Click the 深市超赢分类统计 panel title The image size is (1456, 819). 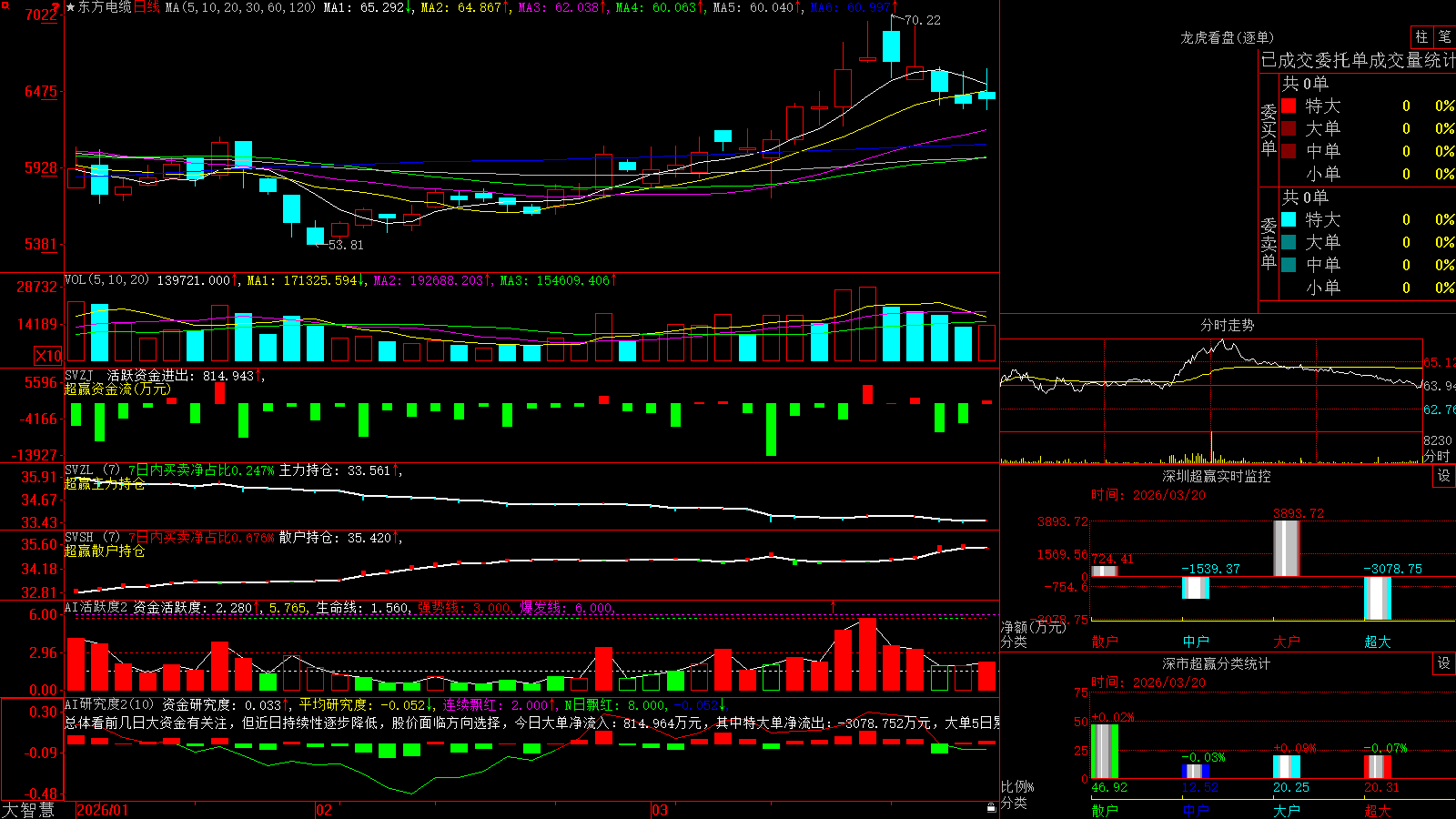[1217, 663]
